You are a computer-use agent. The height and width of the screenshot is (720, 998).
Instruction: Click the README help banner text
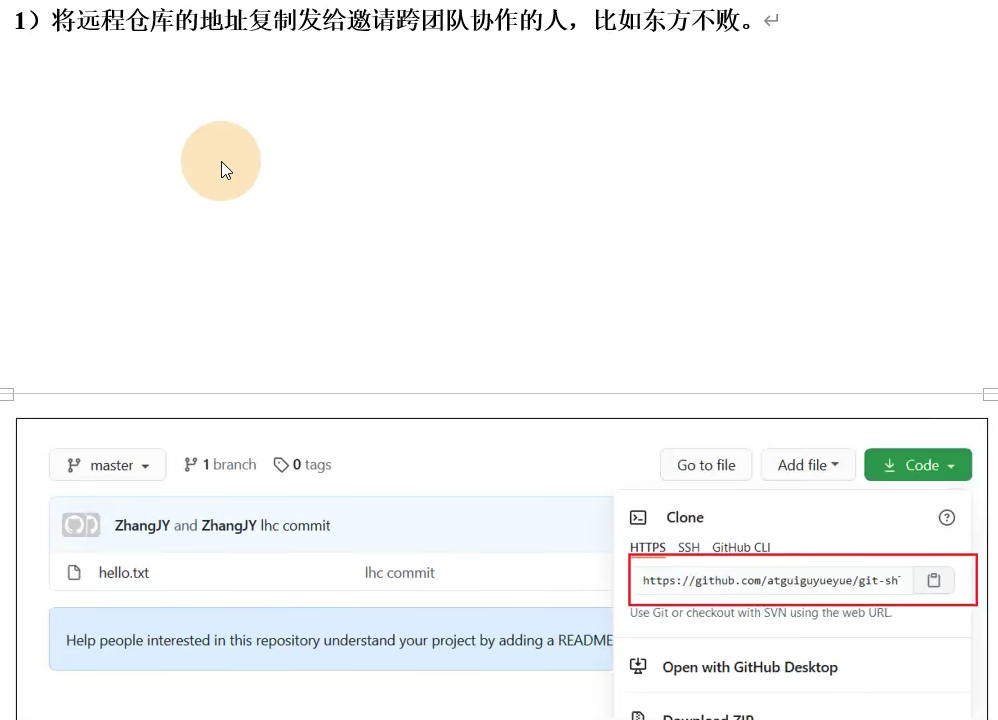(x=339, y=640)
